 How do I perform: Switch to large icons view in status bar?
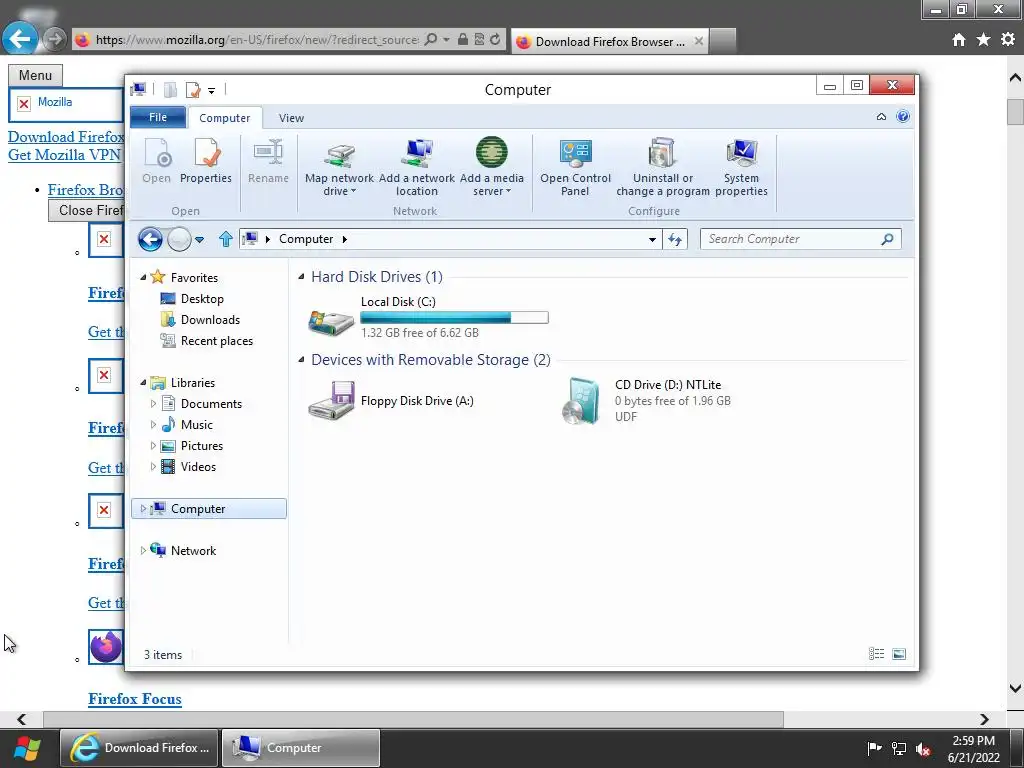coord(899,654)
